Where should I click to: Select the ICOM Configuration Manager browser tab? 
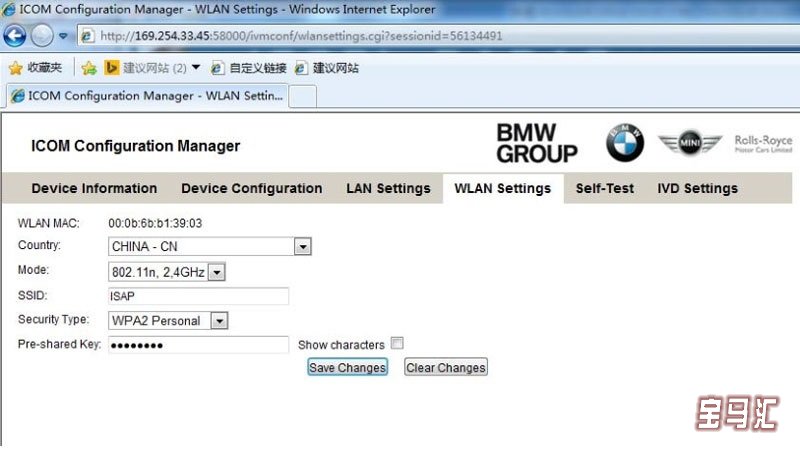click(x=147, y=96)
